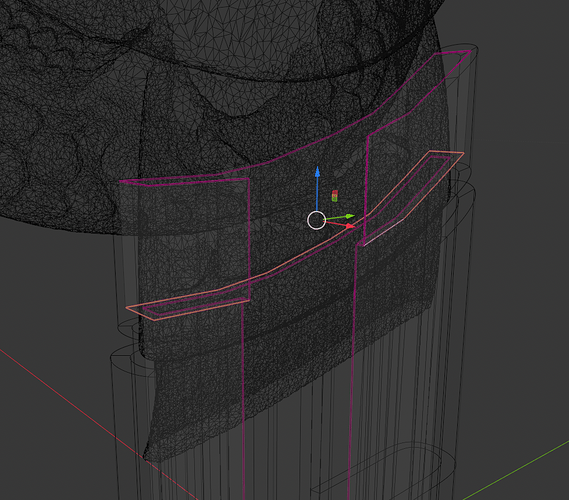This screenshot has height=500, width=569.
Task: Click the white circle at the move gizmo center
Action: [x=316, y=220]
